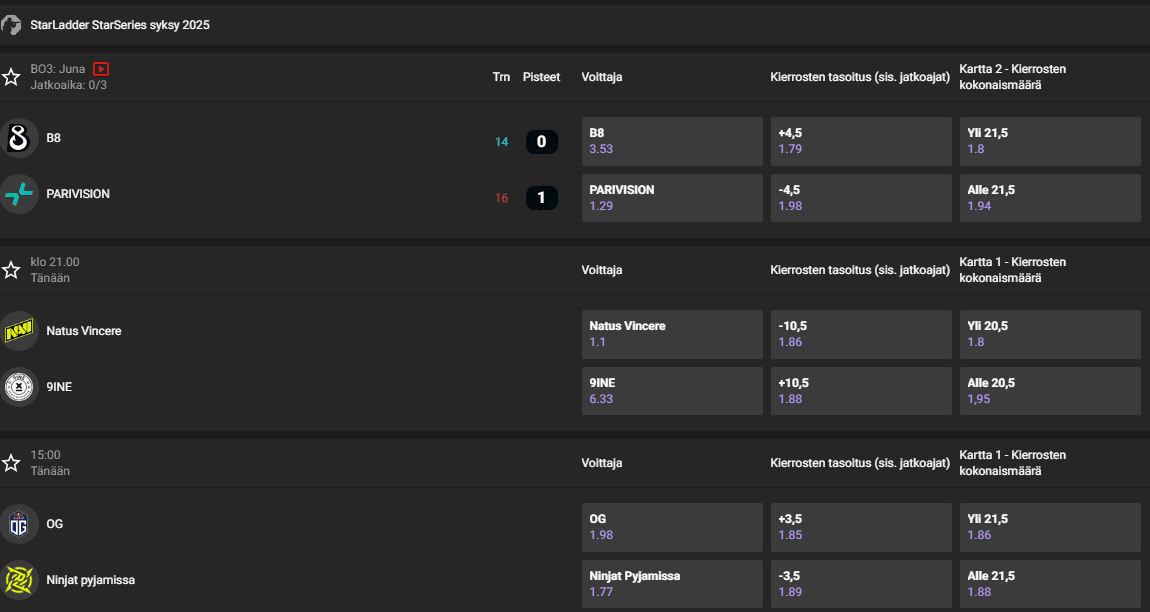This screenshot has height=612, width=1150.
Task: Select Ninjat Pyjamissa -3,5 handicap at 1.89
Action: click(861, 583)
